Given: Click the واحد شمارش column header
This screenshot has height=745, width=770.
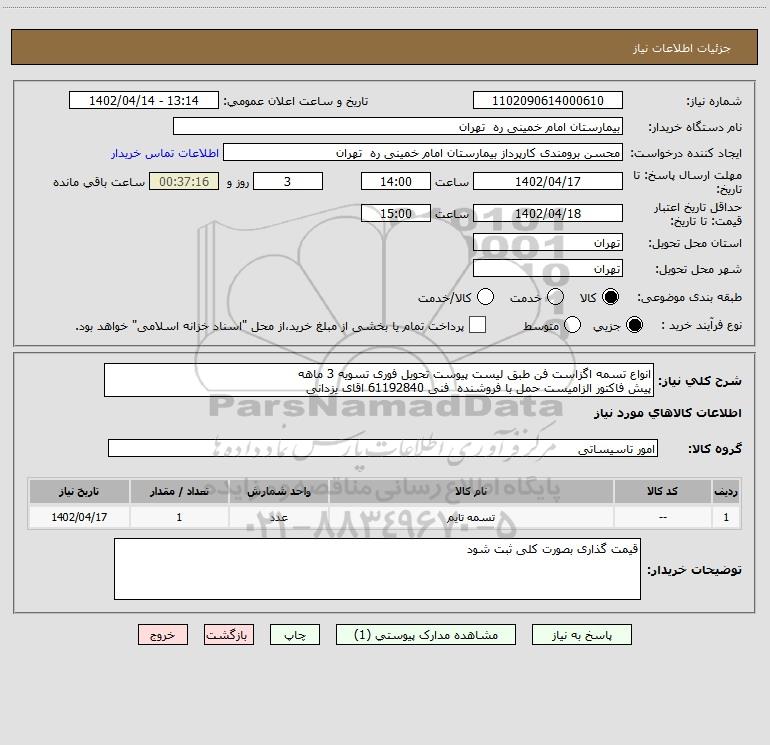Looking at the screenshot, I should point(278,491).
